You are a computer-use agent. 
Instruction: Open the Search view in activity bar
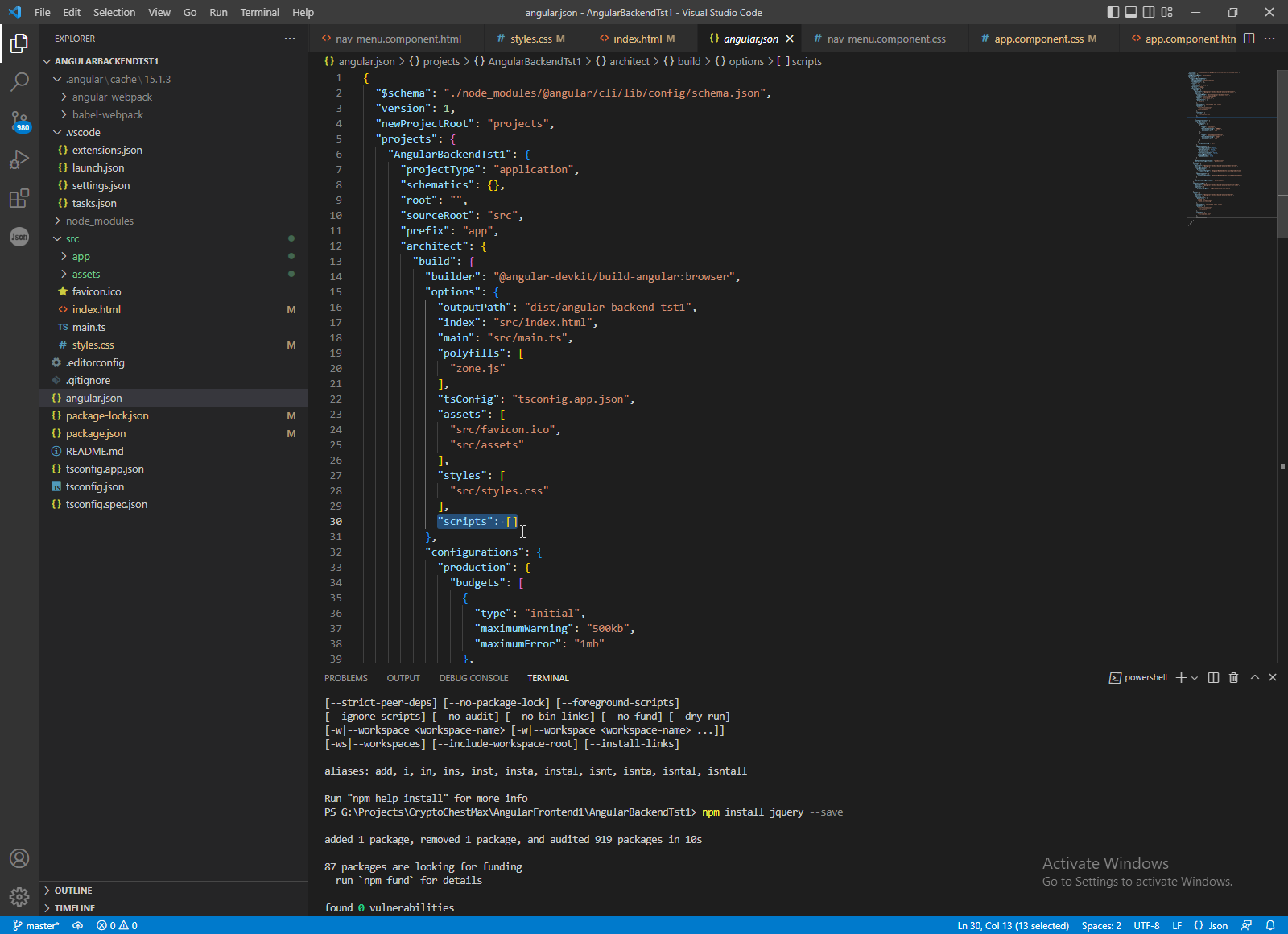tap(19, 81)
